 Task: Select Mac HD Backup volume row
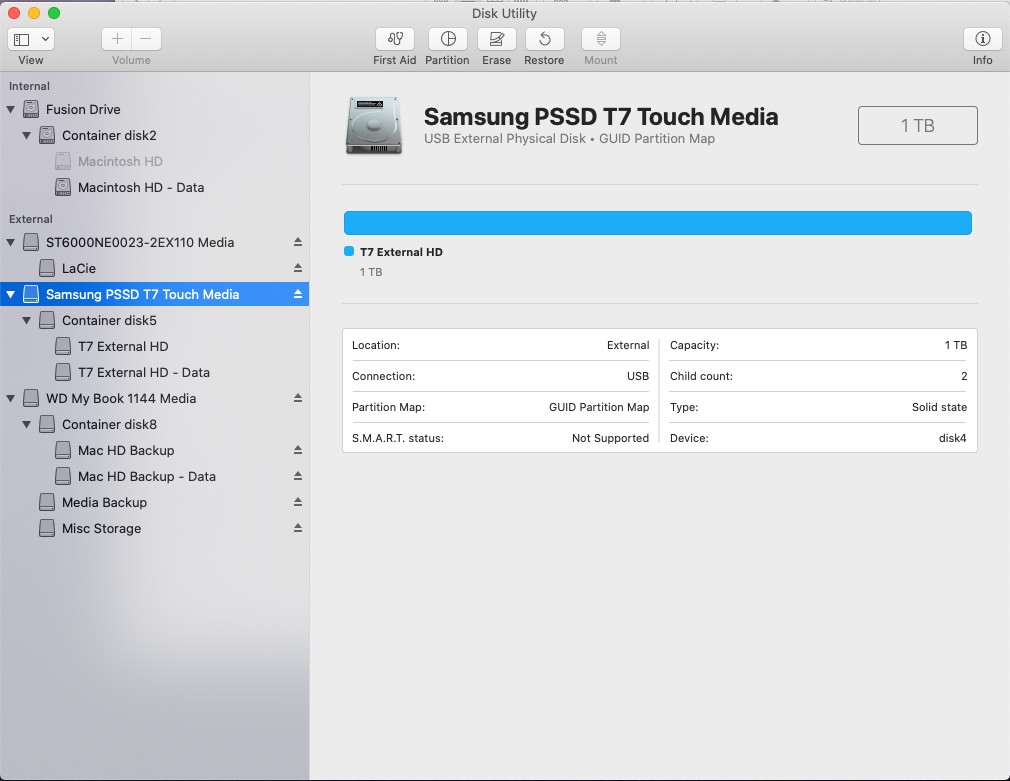coord(155,450)
